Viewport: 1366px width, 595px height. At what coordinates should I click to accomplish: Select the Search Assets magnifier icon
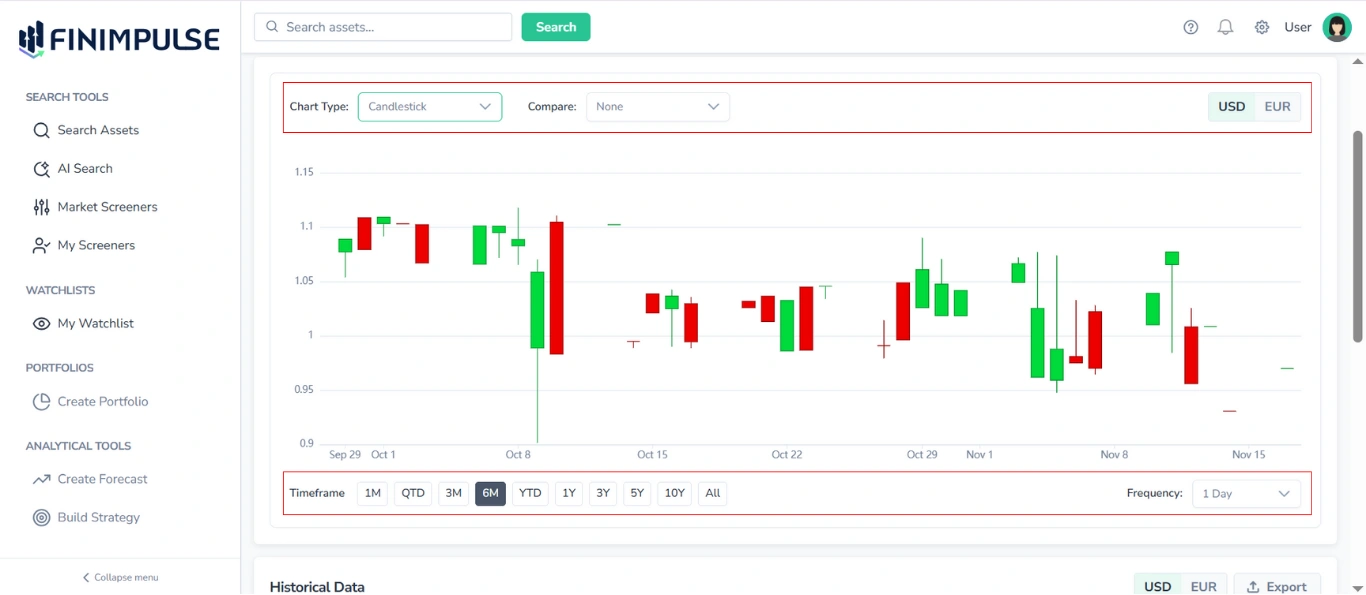41,130
